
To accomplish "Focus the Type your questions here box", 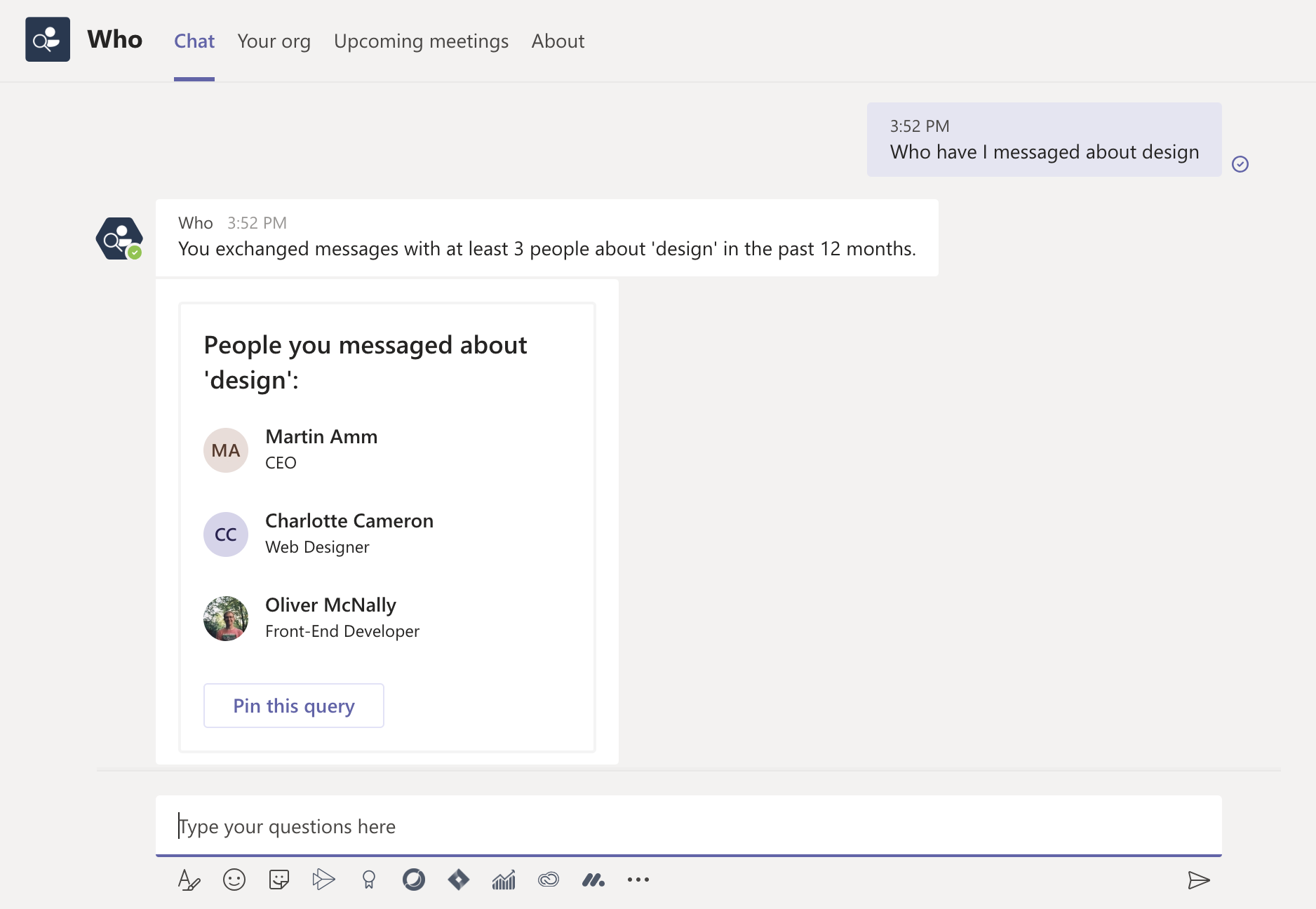I will pyautogui.click(x=689, y=826).
